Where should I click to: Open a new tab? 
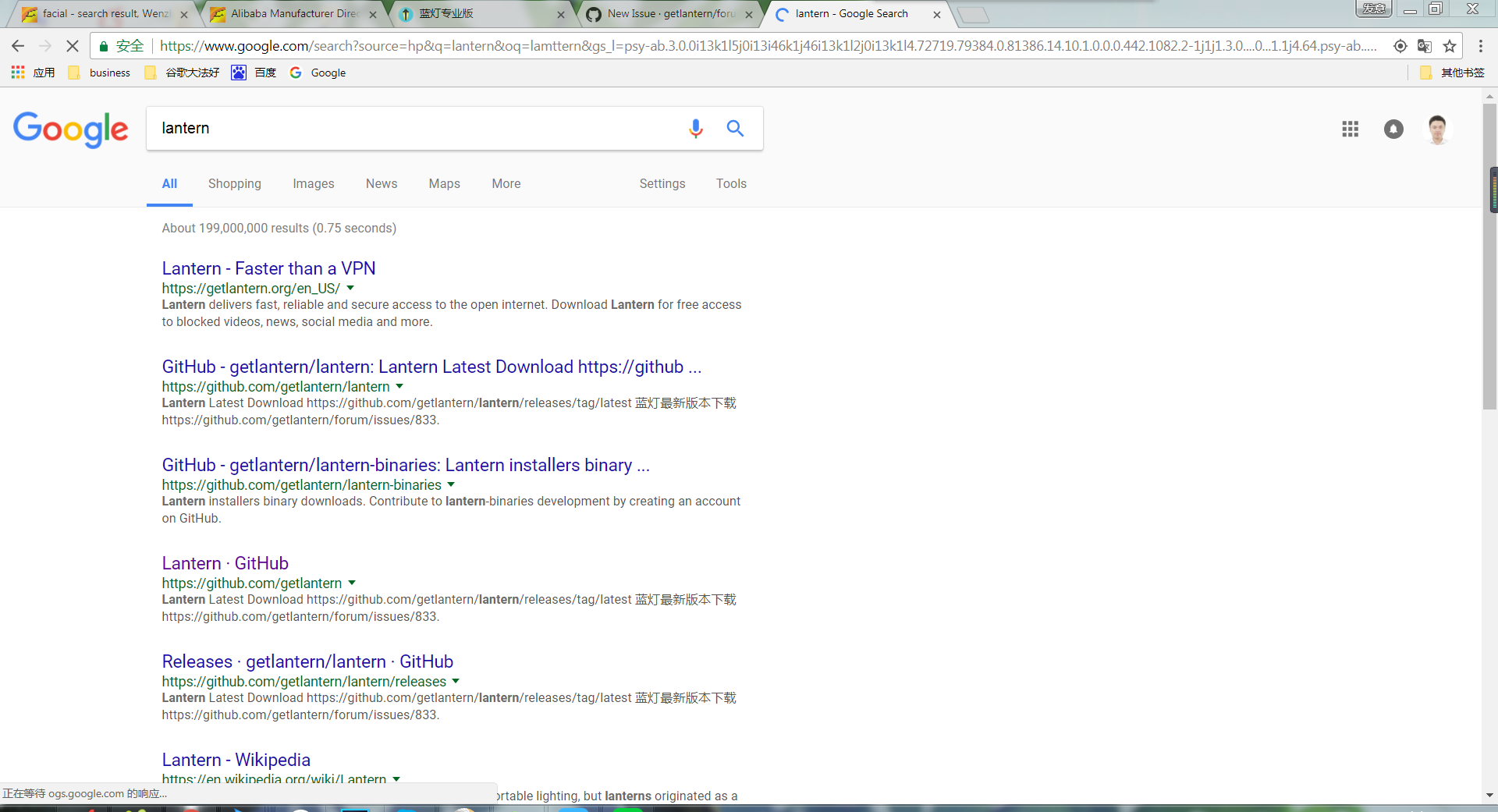point(973,15)
